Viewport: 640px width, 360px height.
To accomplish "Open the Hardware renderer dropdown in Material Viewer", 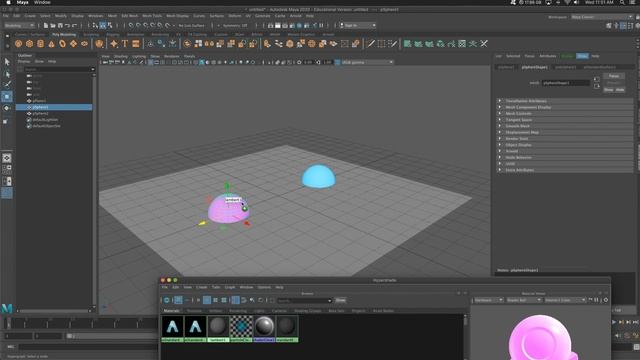I will (x=489, y=300).
